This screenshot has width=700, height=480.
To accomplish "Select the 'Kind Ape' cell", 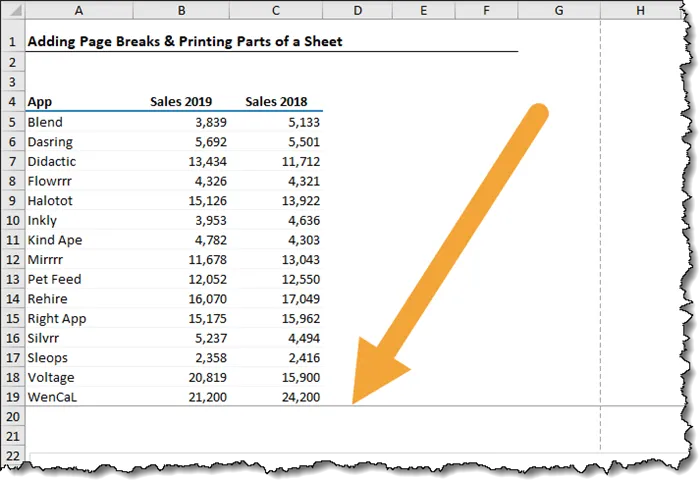I will 55,240.
